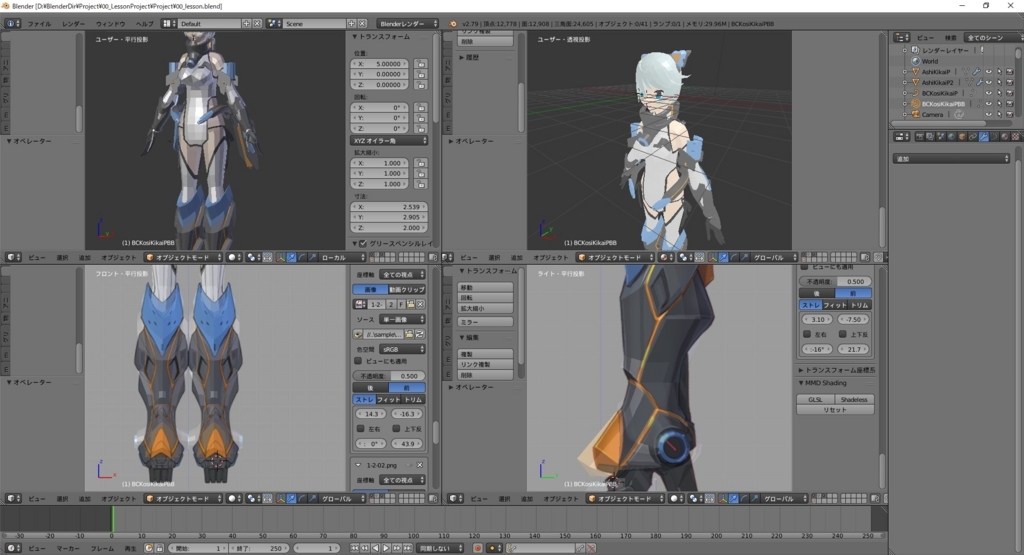
Task: Toggle Camera visibility eye icon in the outliner
Action: 989,114
